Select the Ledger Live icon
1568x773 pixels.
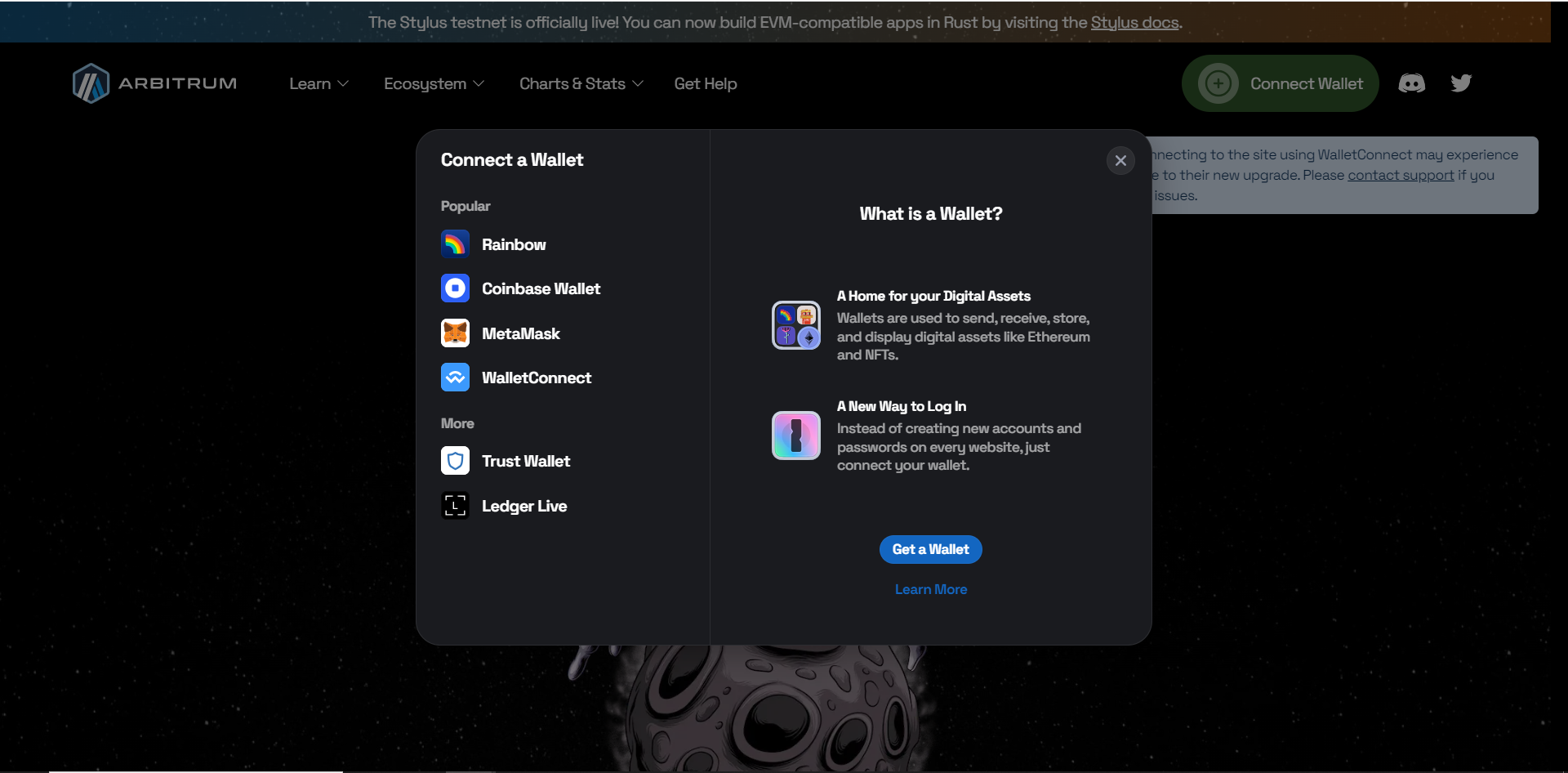pyautogui.click(x=455, y=506)
